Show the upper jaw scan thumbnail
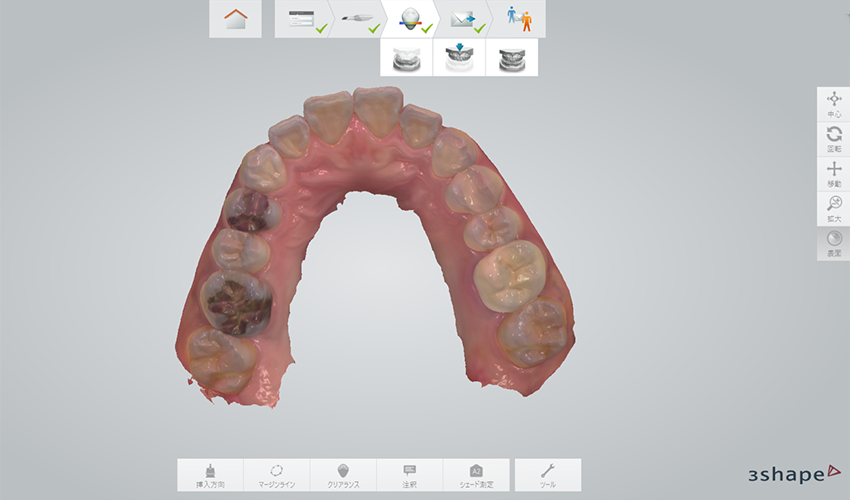This screenshot has width=850, height=500. [406, 57]
